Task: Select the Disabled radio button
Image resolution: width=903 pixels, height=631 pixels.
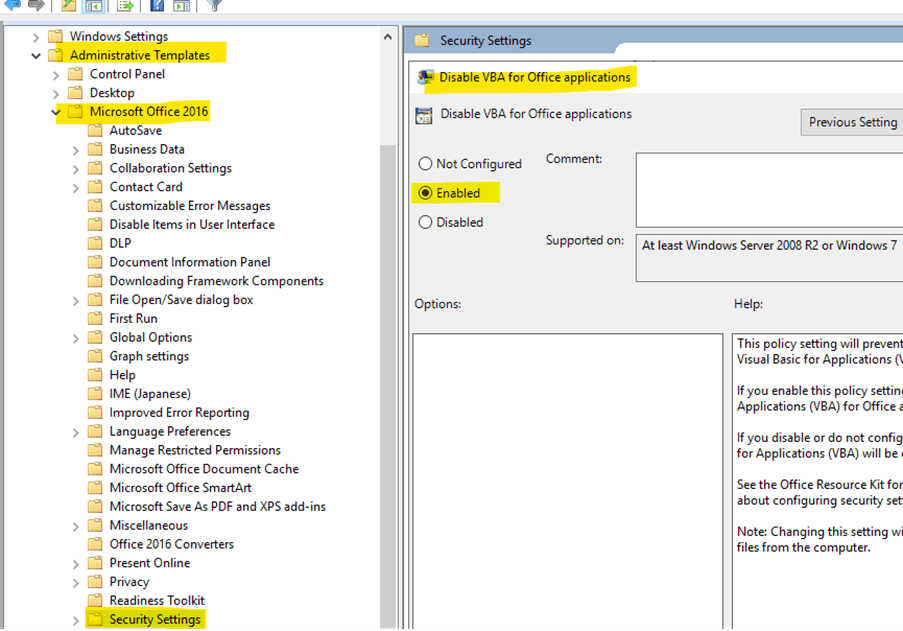Action: [x=425, y=222]
